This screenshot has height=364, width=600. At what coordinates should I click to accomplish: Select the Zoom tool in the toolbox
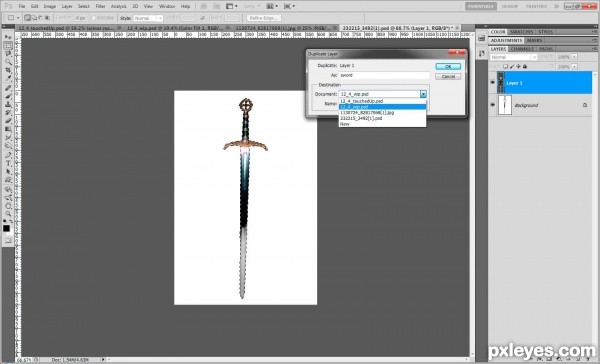tap(8, 214)
